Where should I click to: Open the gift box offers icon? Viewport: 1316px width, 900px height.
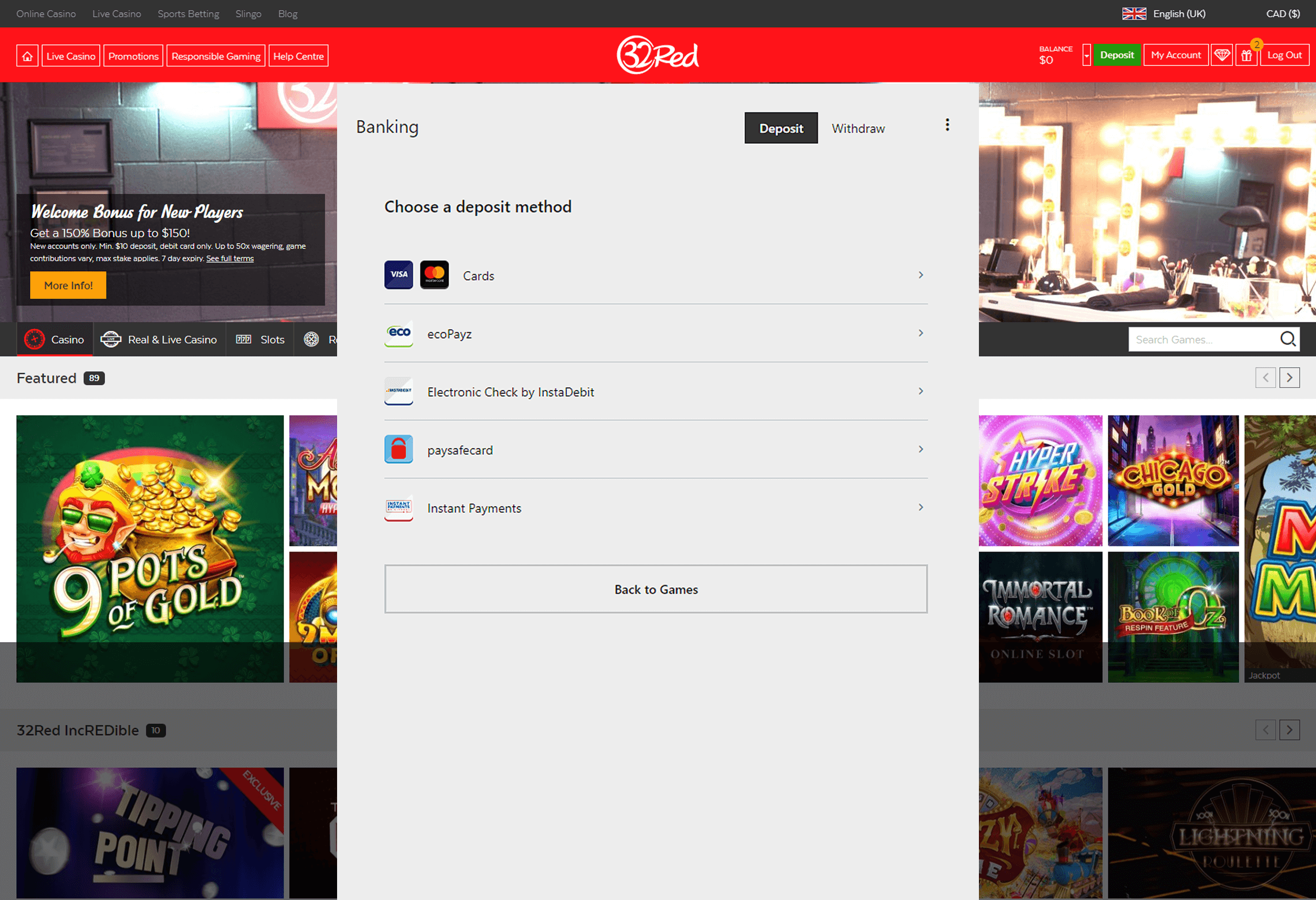click(1246, 55)
